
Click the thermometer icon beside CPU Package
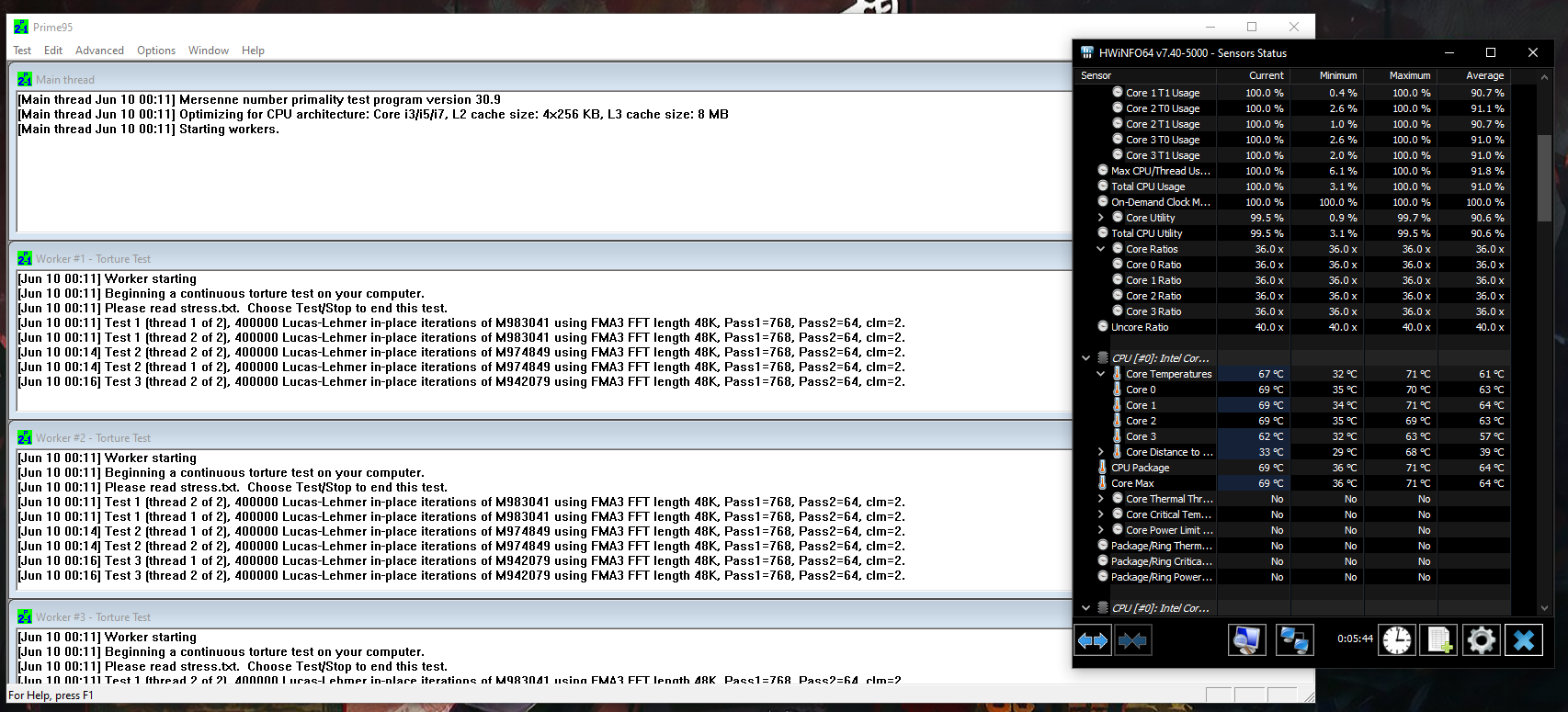(1102, 468)
